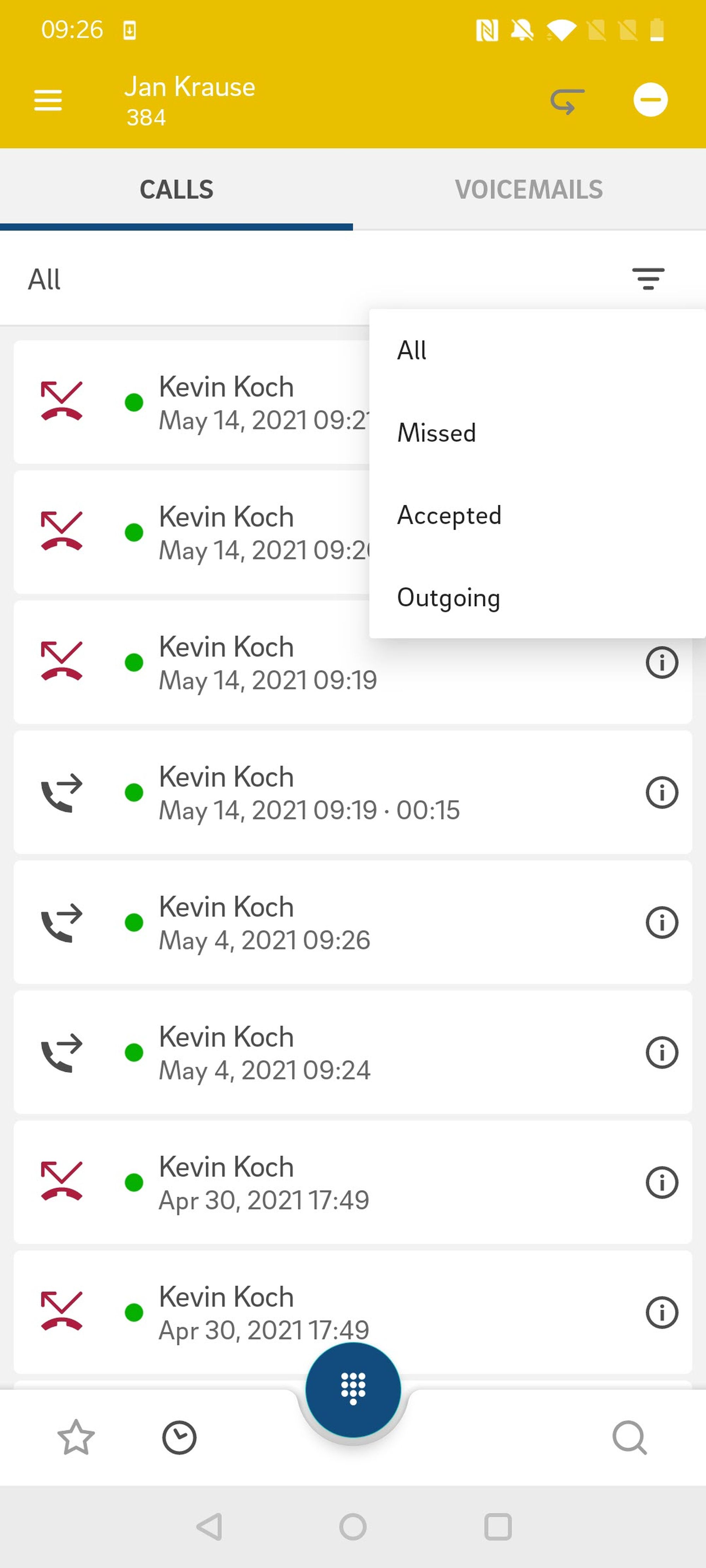Toggle the do-not-disturb status icon
The image size is (706, 1568).
pos(650,100)
